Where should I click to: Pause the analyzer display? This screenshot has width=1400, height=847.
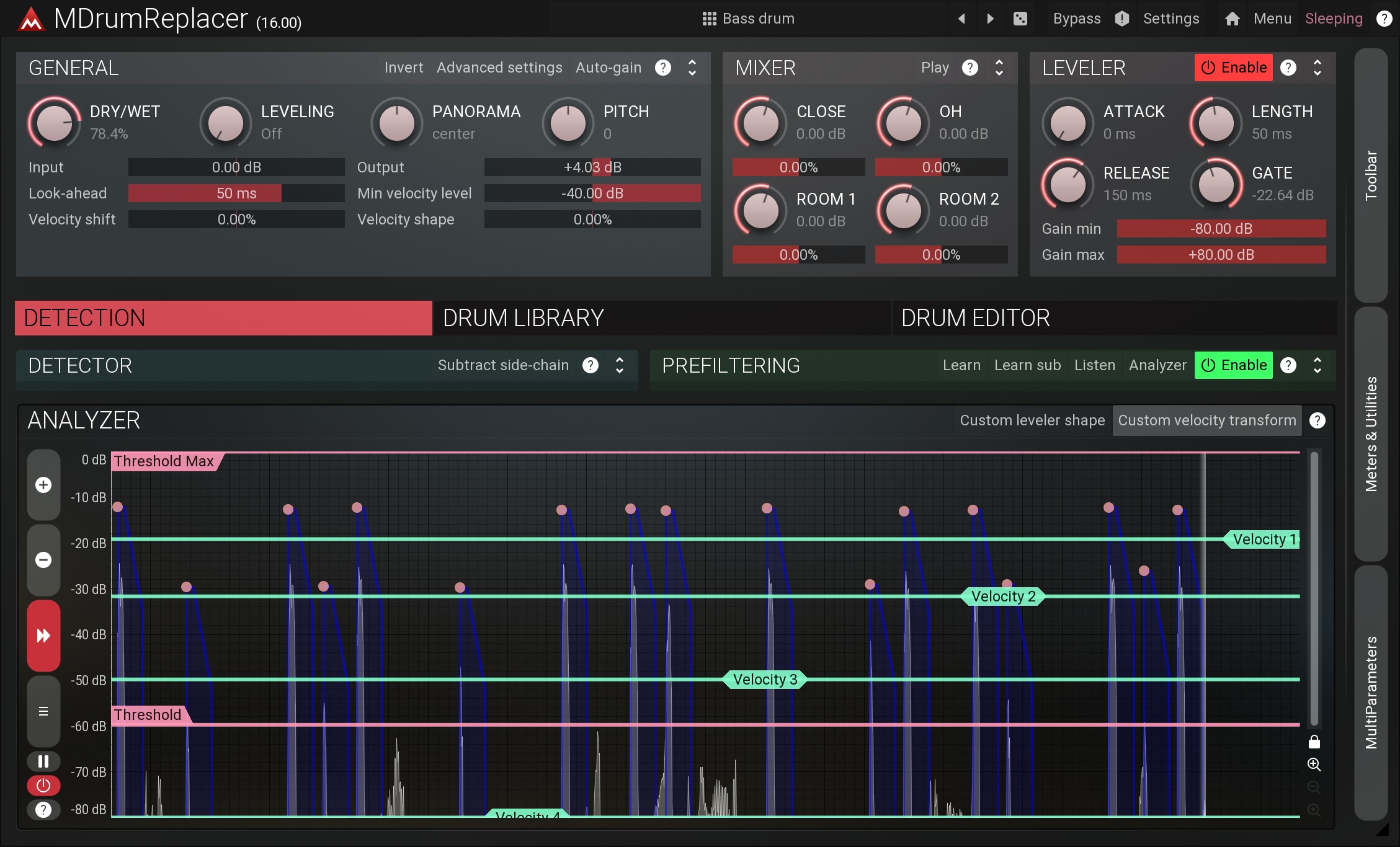point(43,761)
